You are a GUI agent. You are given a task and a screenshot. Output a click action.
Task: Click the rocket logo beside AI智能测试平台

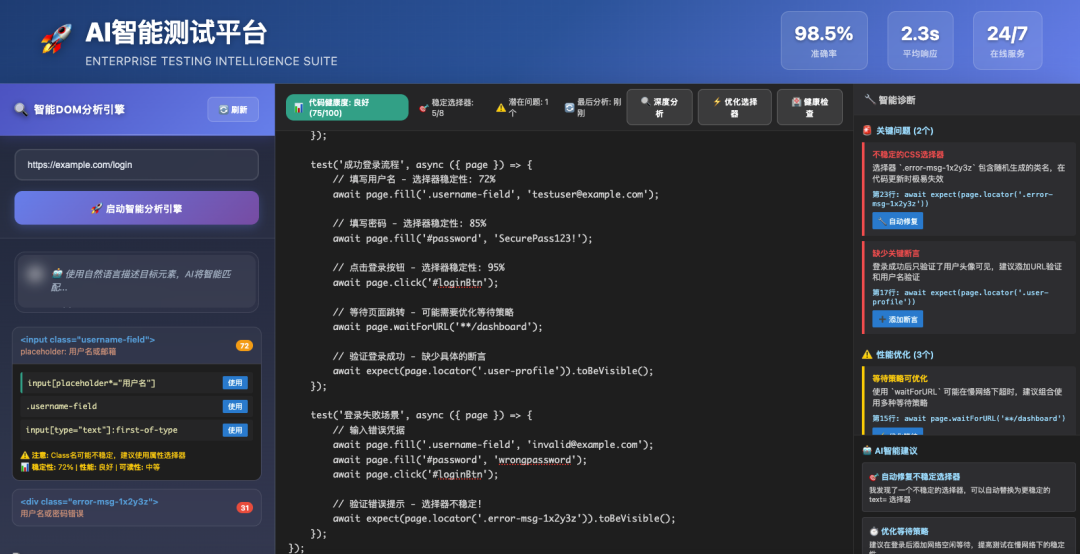point(56,38)
